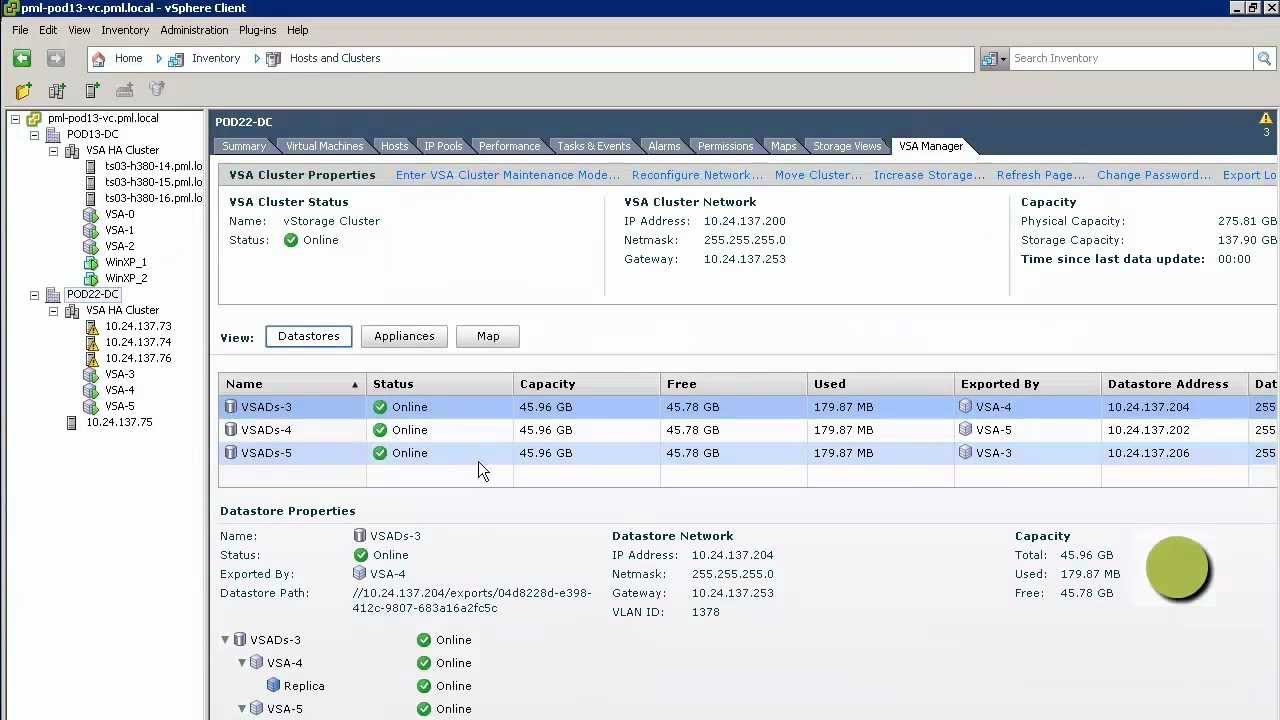1280x720 pixels.
Task: Collapse VSADs-3 in datastore properties tree
Action: 225,640
